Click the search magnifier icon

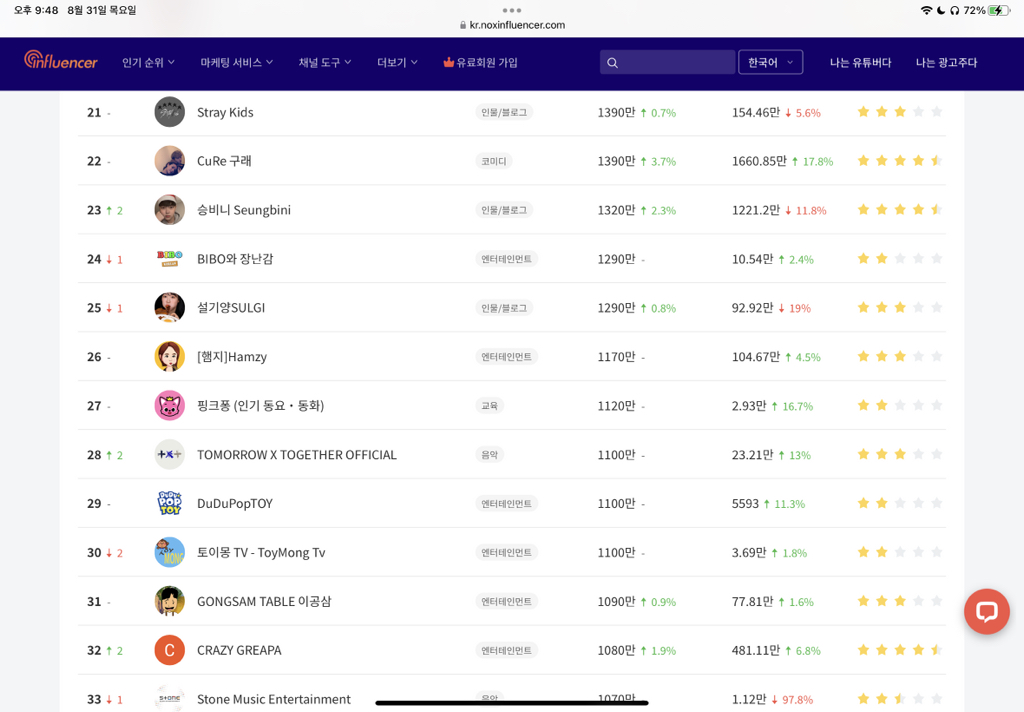click(x=612, y=63)
